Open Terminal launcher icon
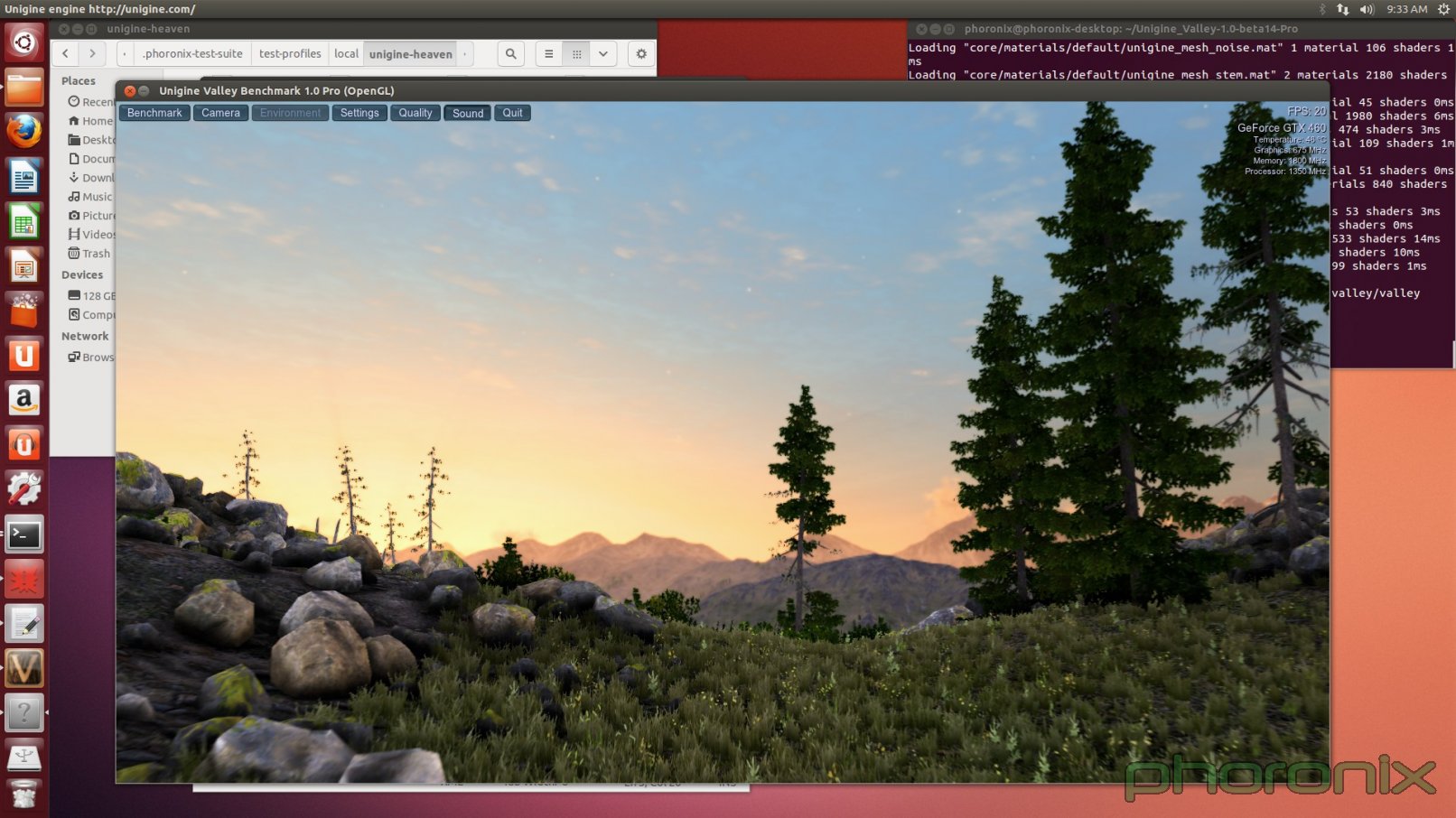Viewport: 1456px width, 818px height. pos(24,534)
